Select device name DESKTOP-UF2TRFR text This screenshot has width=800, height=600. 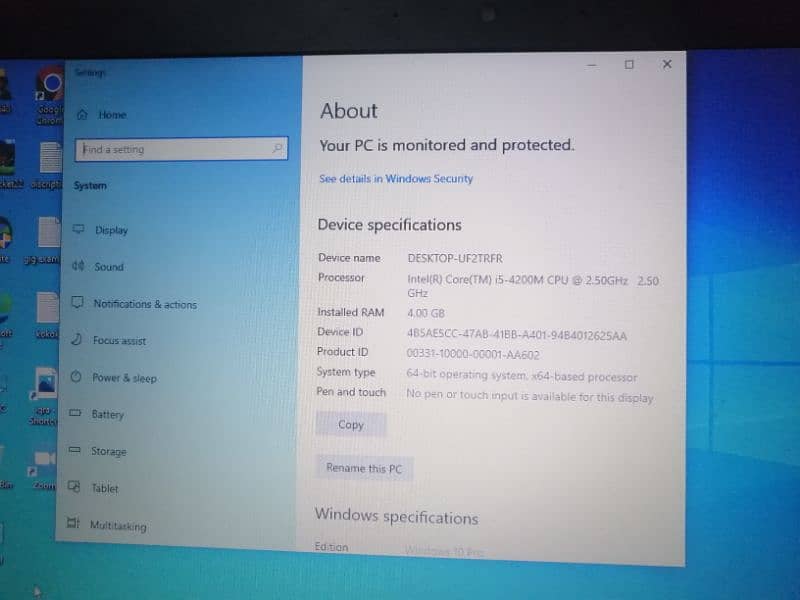tap(455, 259)
